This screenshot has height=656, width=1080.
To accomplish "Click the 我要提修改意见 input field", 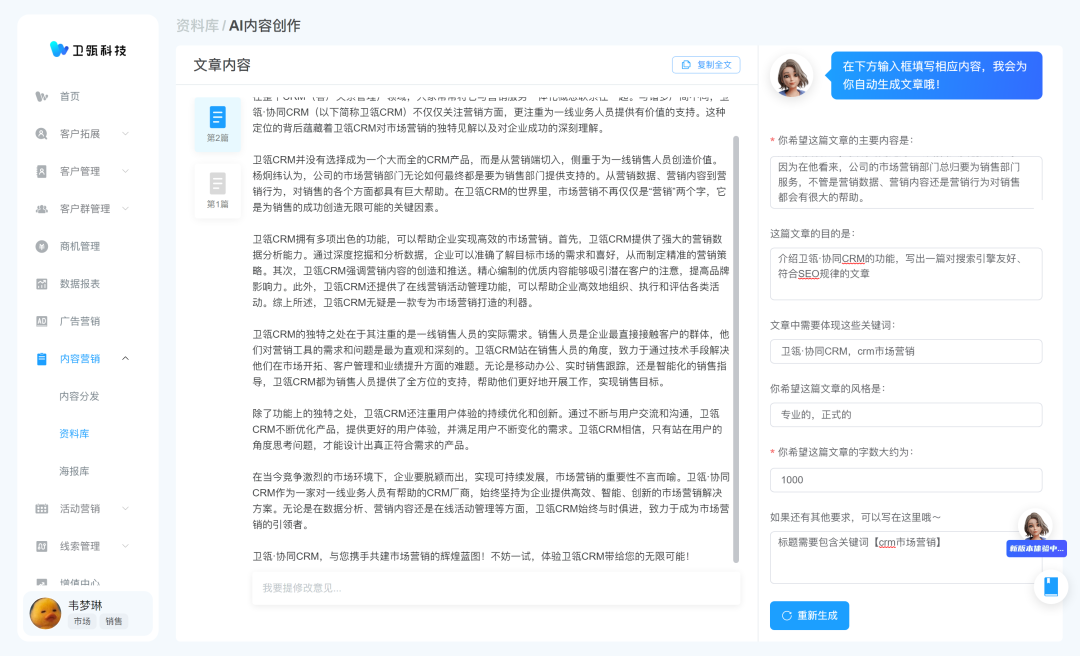I will tap(495, 588).
